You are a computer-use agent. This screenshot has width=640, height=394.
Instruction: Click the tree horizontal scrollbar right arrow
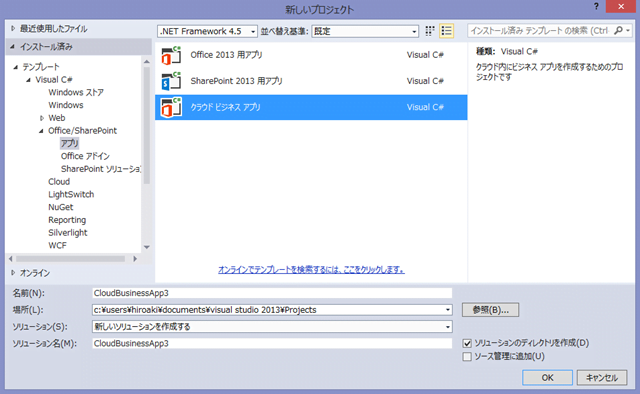pyautogui.click(x=135, y=259)
